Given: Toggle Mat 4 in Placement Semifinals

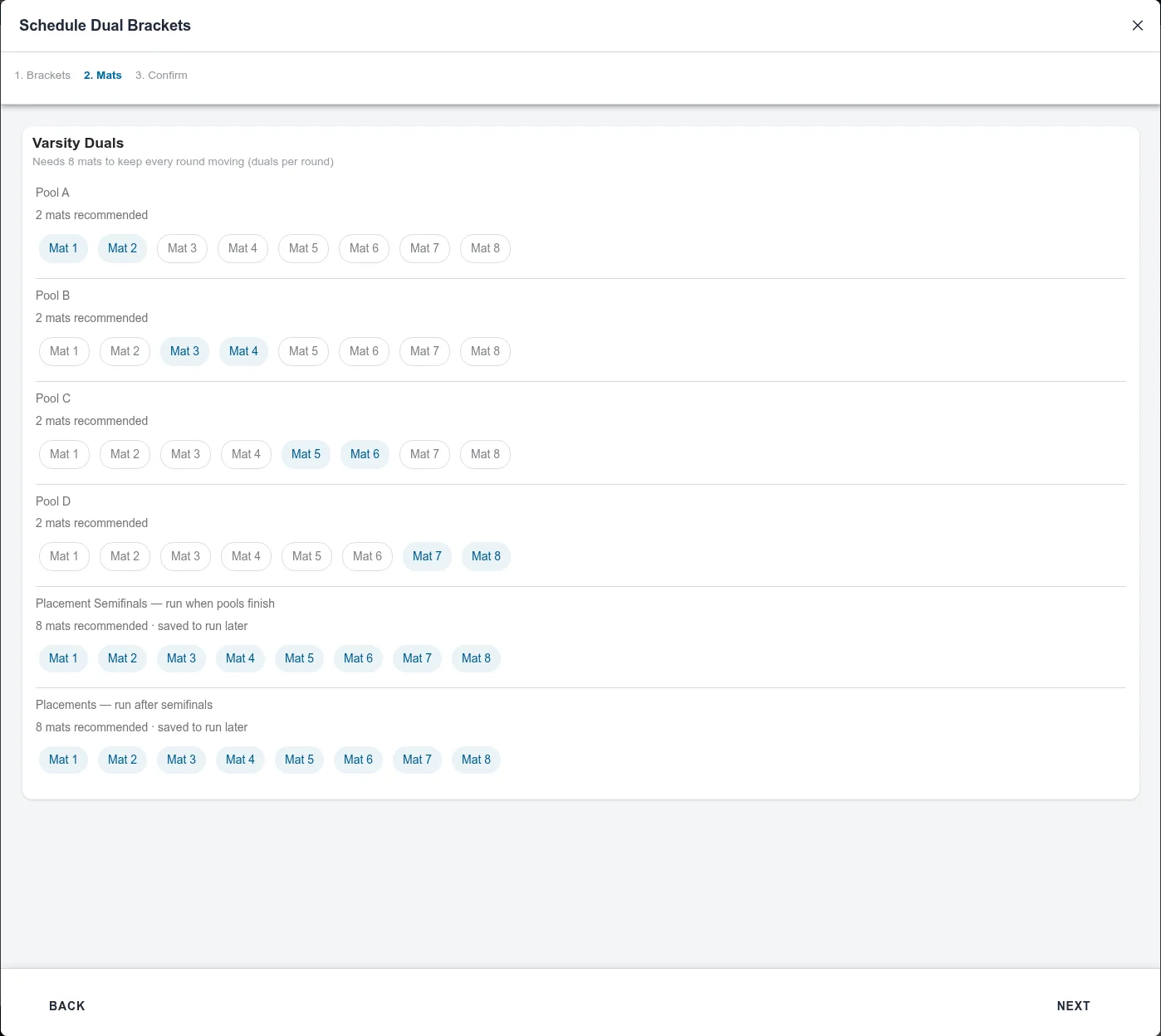Looking at the screenshot, I should click(240, 658).
